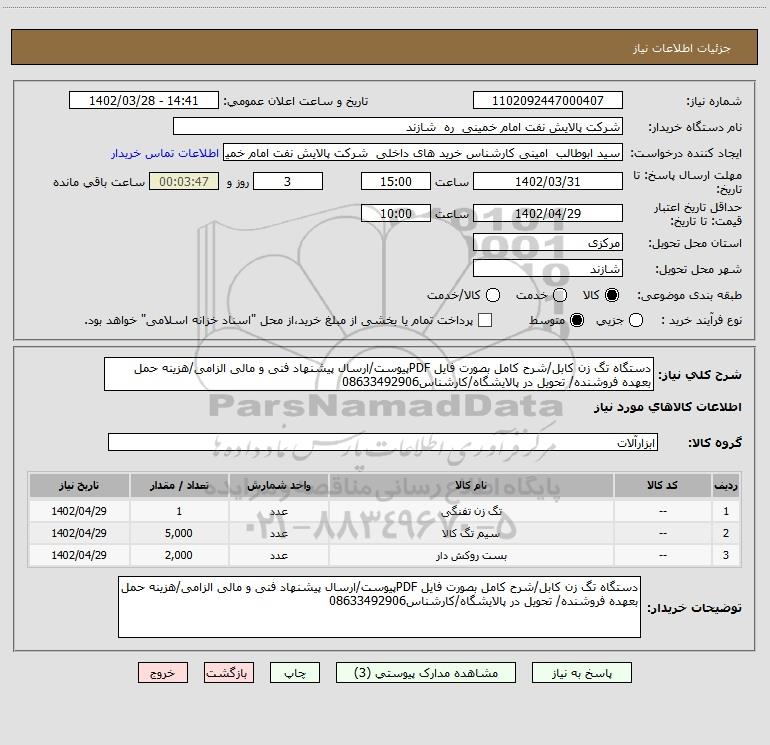Click the item name بست روکش دار
This screenshot has height=745, width=770.
471,555
